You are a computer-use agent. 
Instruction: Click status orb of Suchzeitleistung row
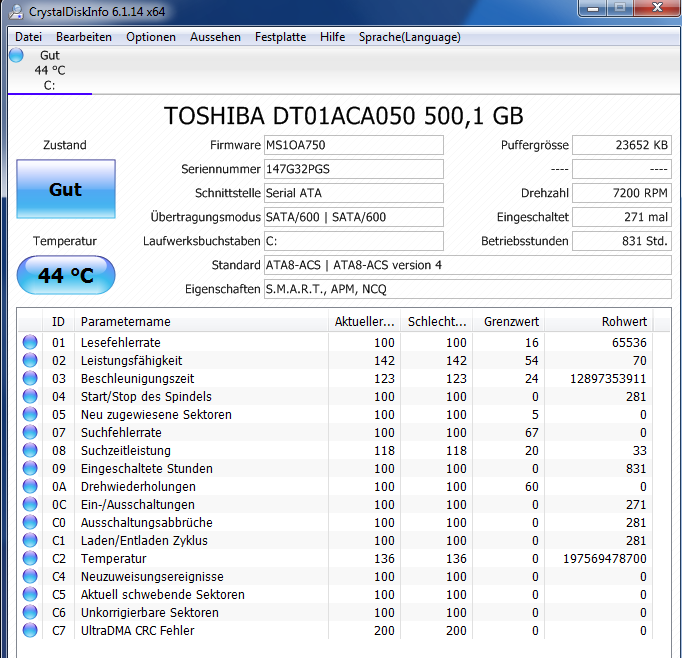click(30, 450)
